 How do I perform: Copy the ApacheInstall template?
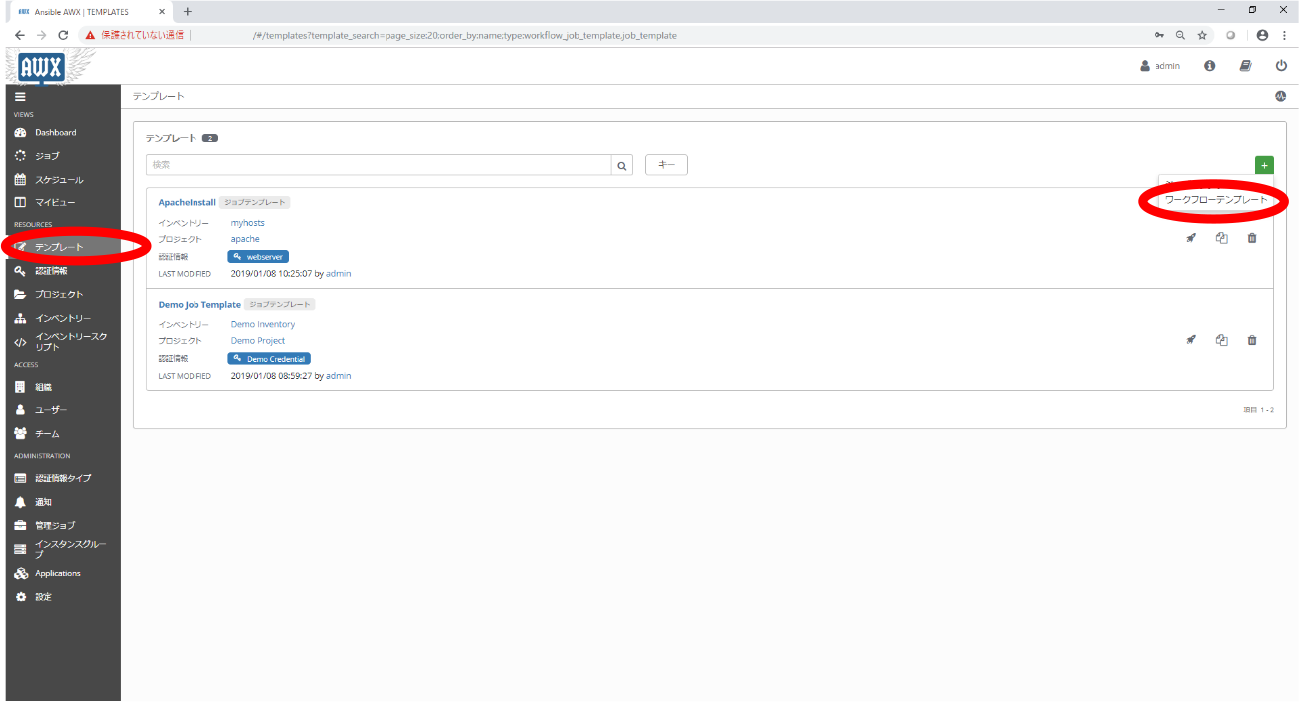pos(1221,238)
